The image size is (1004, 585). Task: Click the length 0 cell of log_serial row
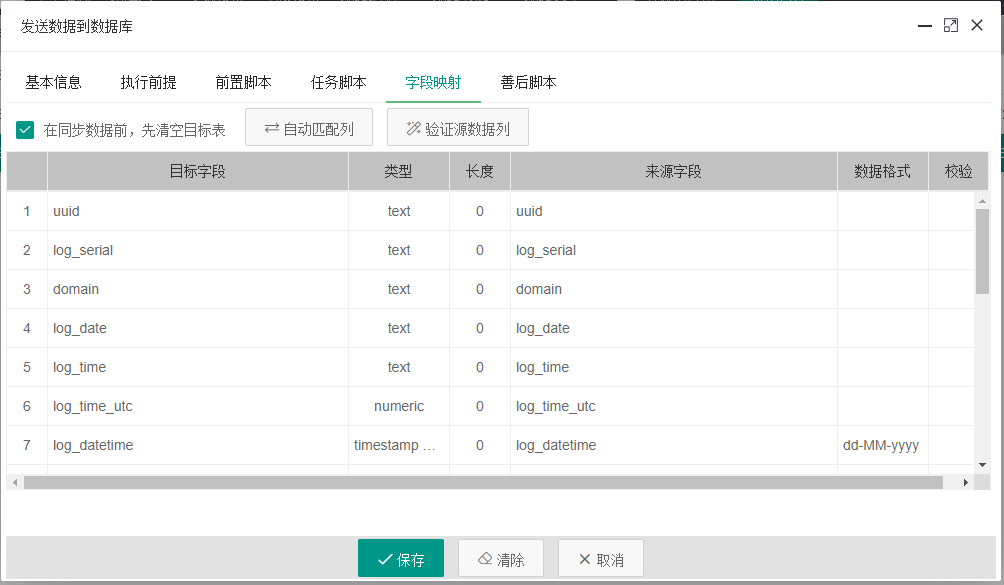[x=480, y=250]
